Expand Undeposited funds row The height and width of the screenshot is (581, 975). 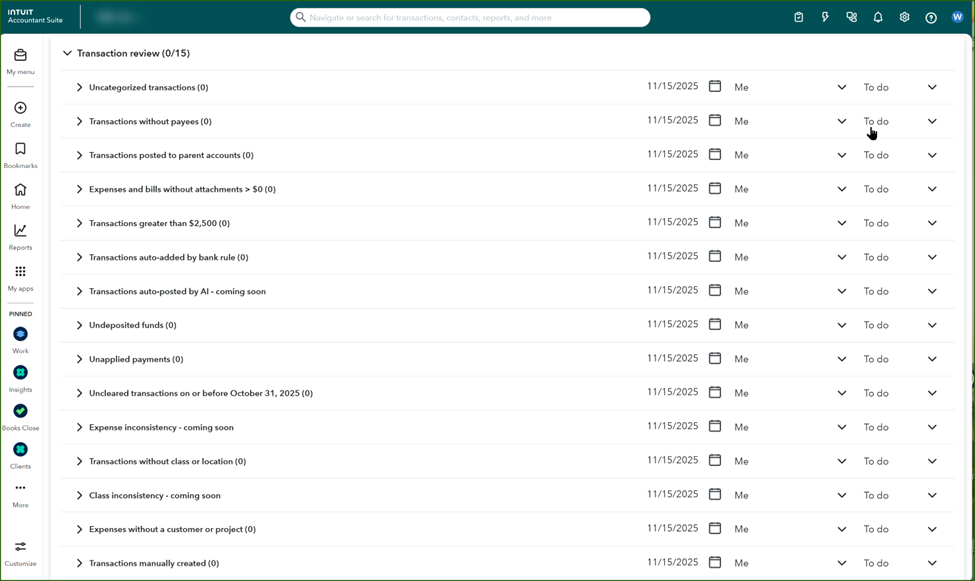point(80,325)
